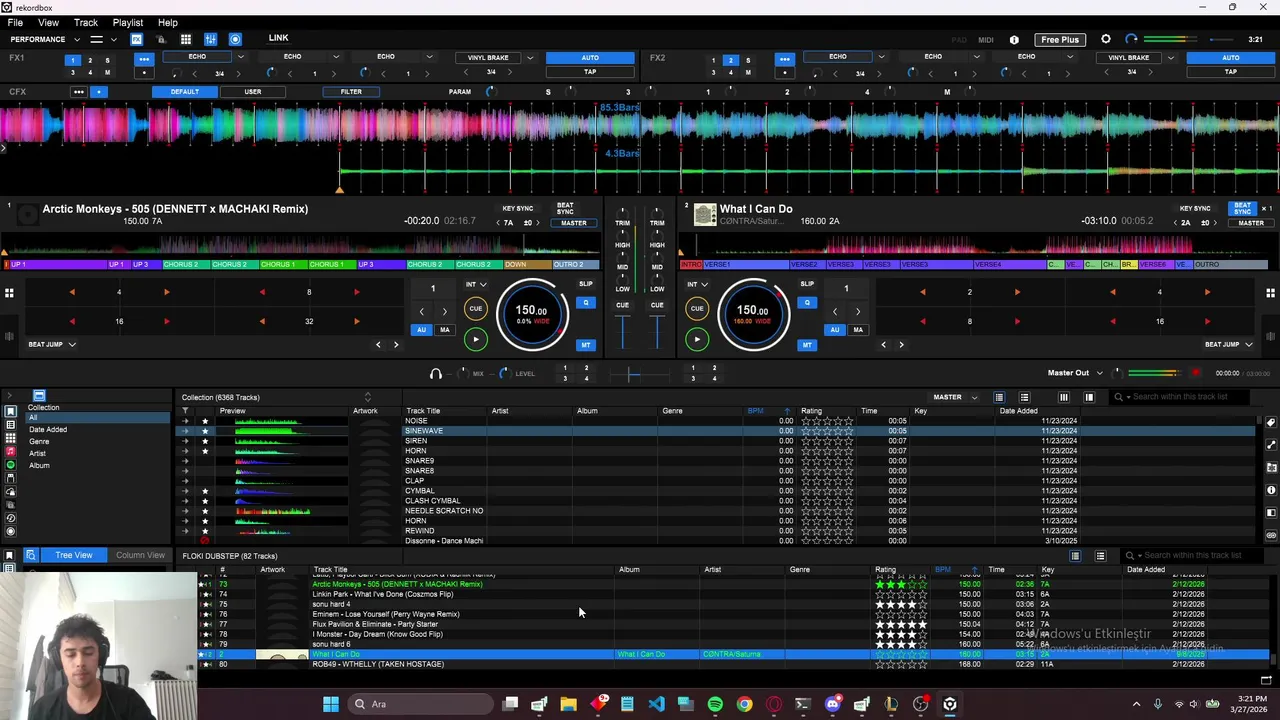The height and width of the screenshot is (720, 1280).
Task: Open the File menu
Action: [15, 22]
